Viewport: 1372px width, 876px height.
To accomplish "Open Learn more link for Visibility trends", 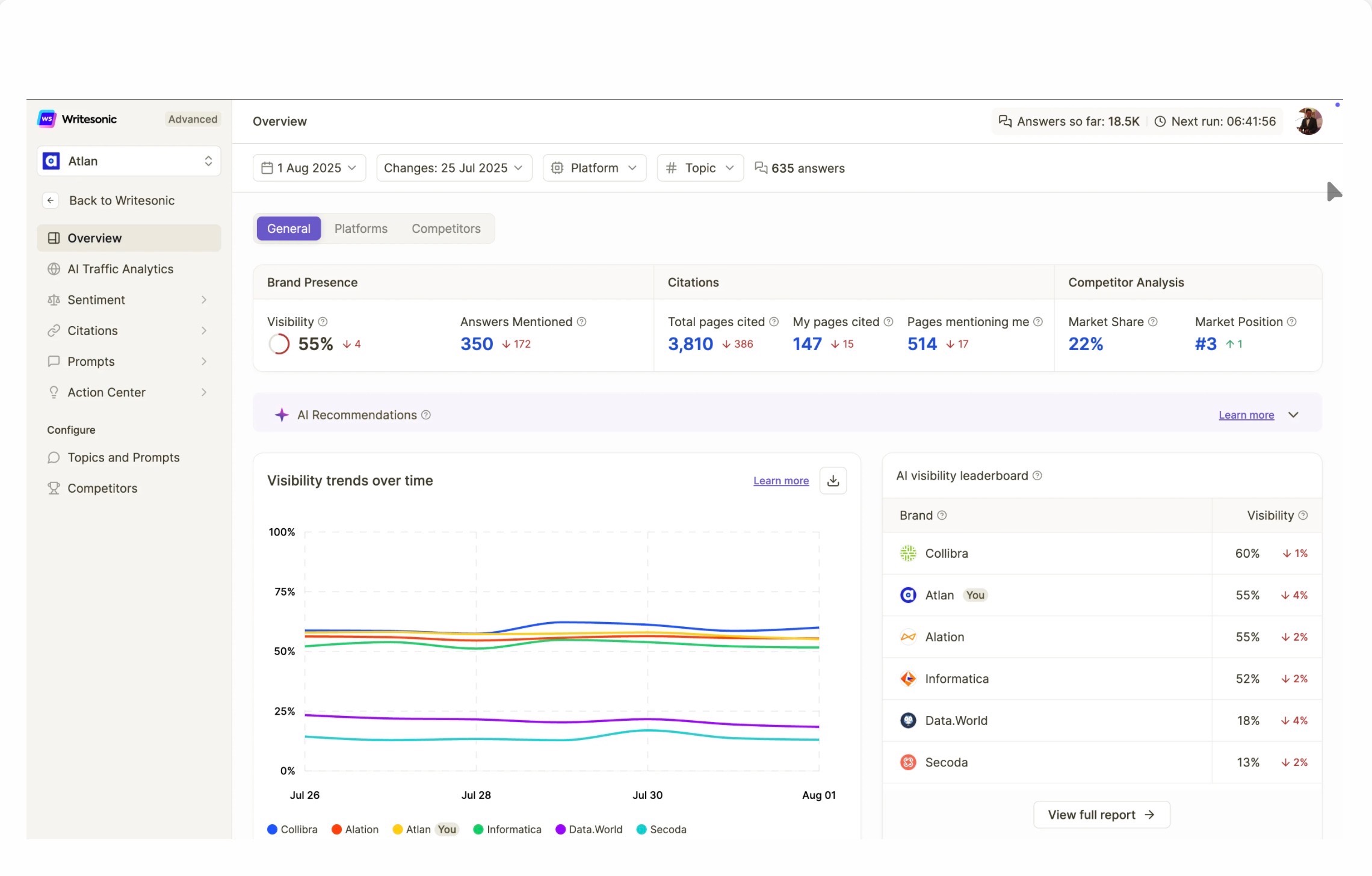I will 781,481.
